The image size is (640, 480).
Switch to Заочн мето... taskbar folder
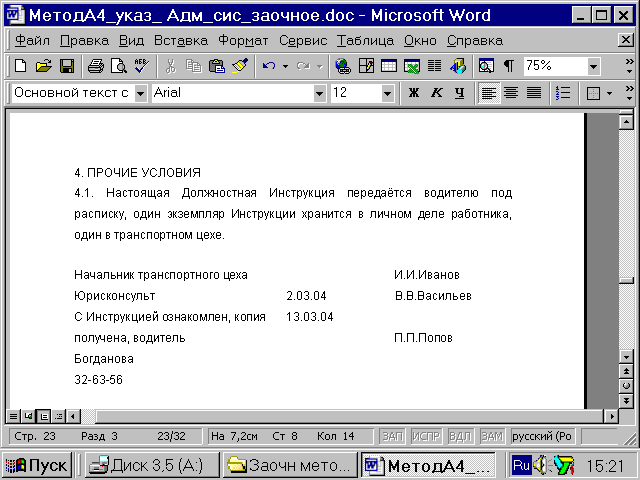(x=290, y=465)
